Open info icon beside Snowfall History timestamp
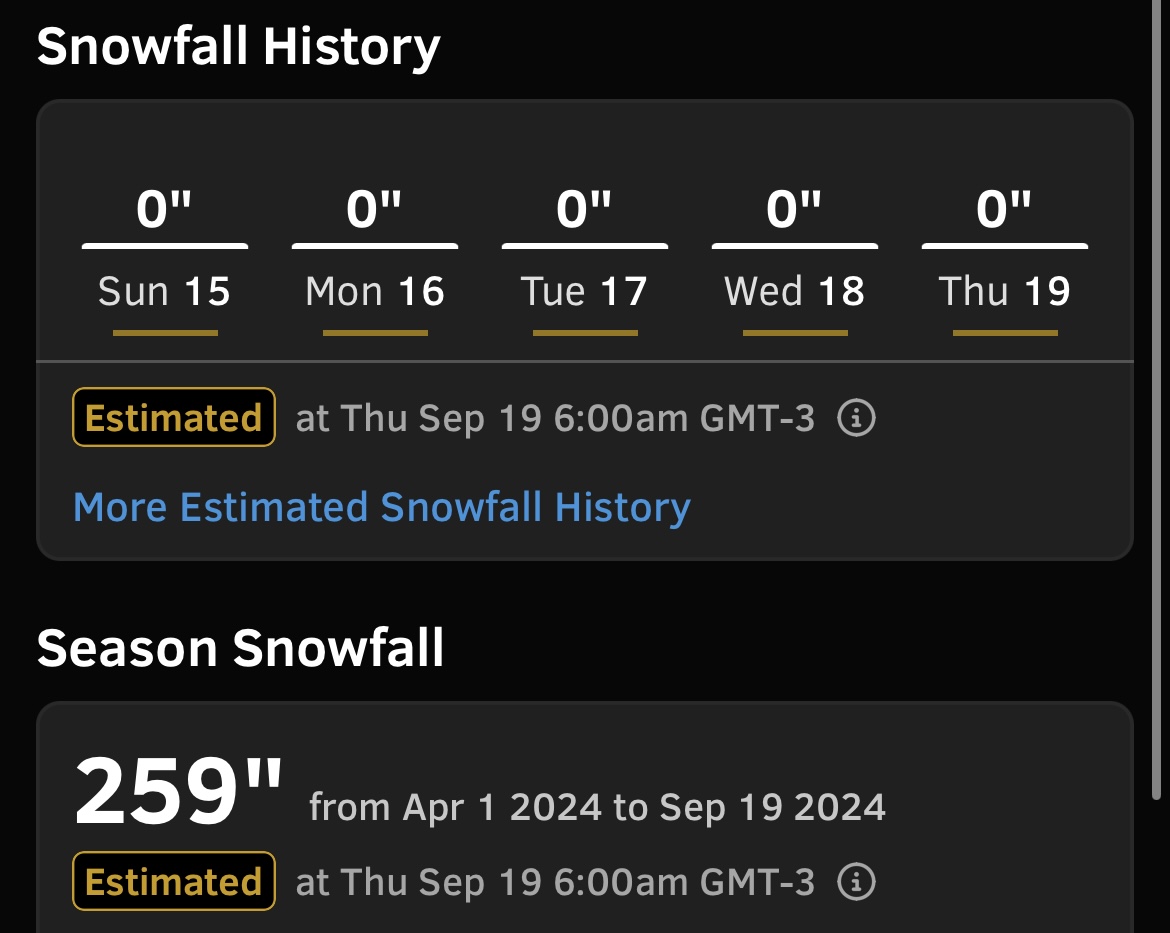Screen dimensions: 1170x933 [856, 418]
